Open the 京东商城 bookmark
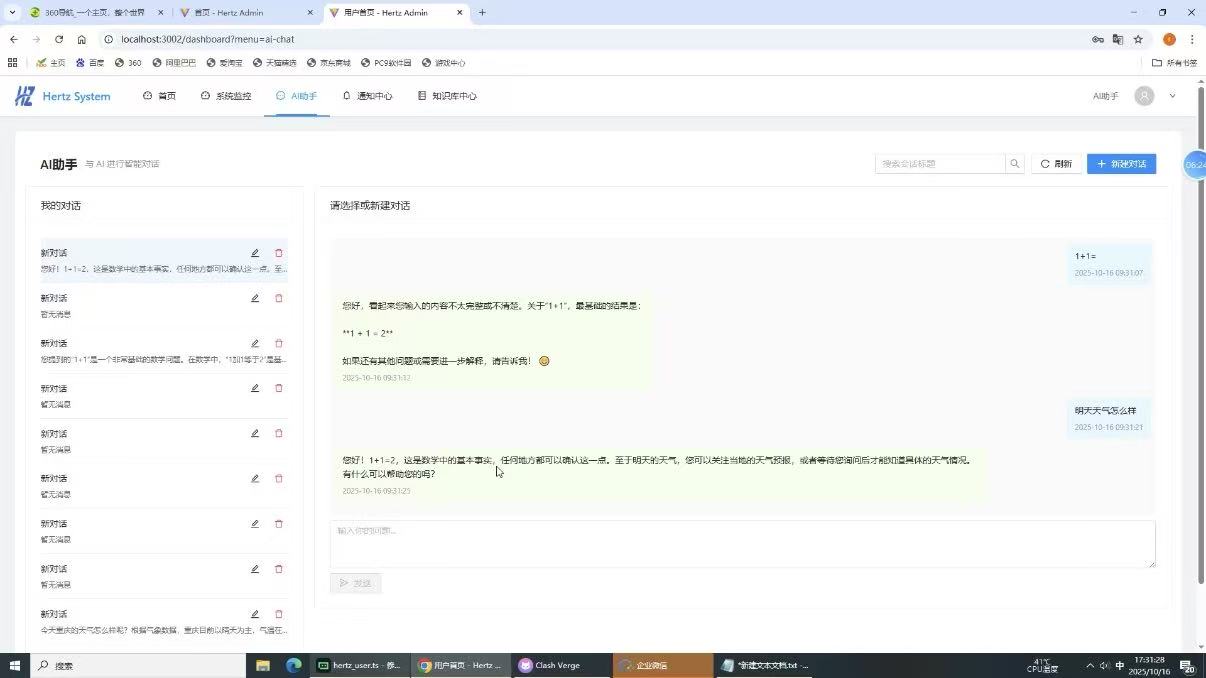The image size is (1206, 678). click(327, 62)
